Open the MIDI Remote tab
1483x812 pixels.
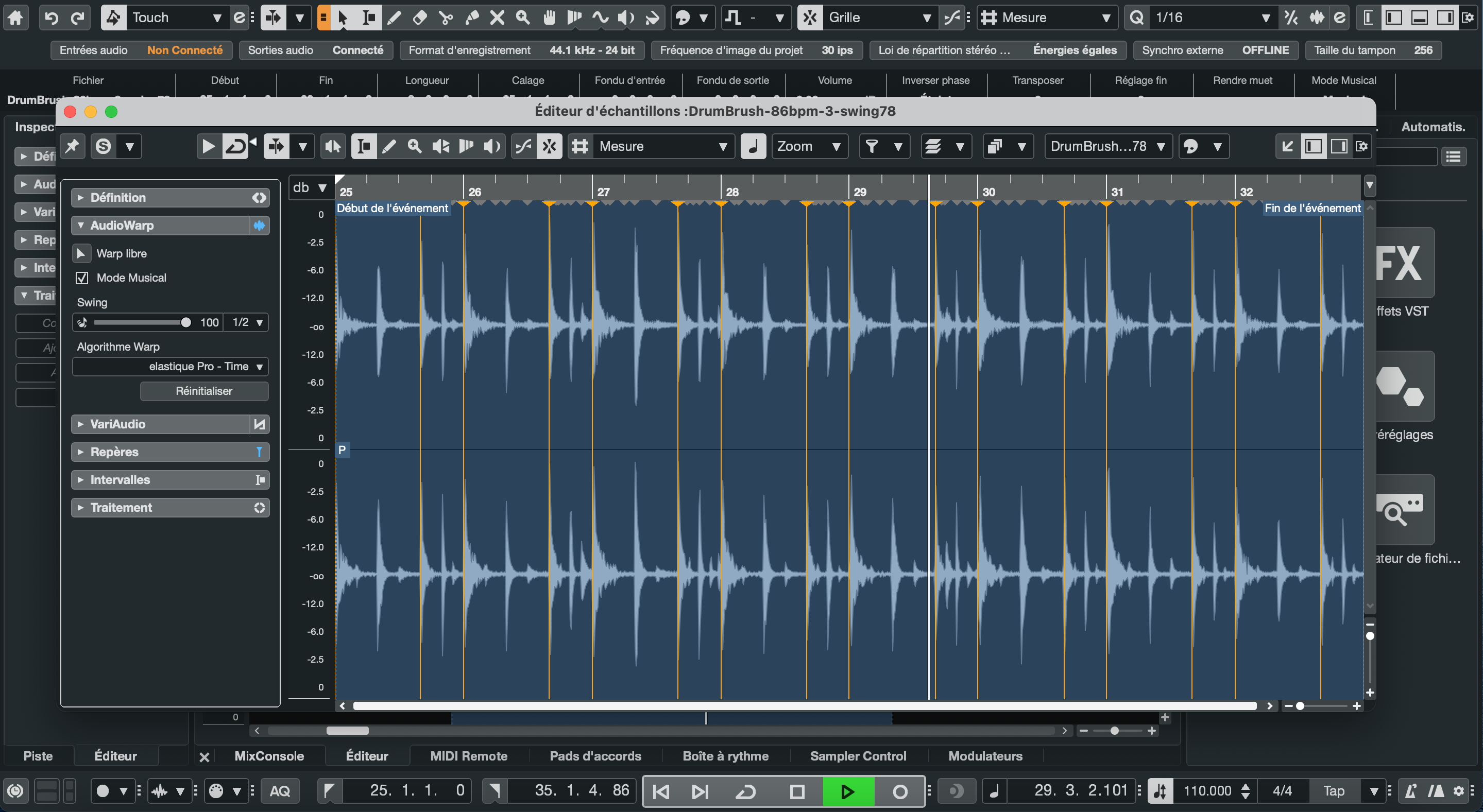(x=469, y=756)
